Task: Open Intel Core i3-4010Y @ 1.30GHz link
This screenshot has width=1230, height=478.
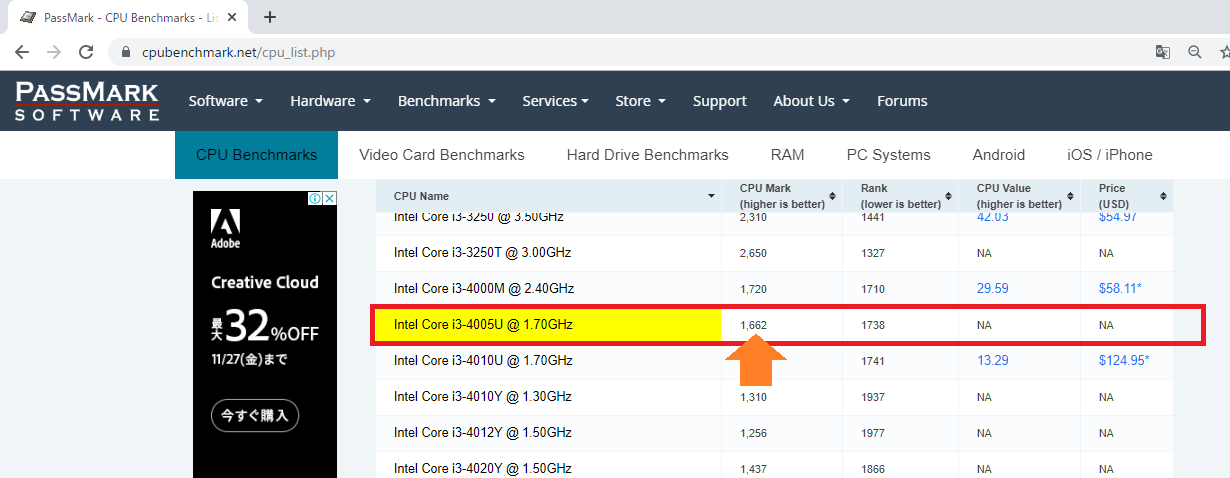Action: 483,397
